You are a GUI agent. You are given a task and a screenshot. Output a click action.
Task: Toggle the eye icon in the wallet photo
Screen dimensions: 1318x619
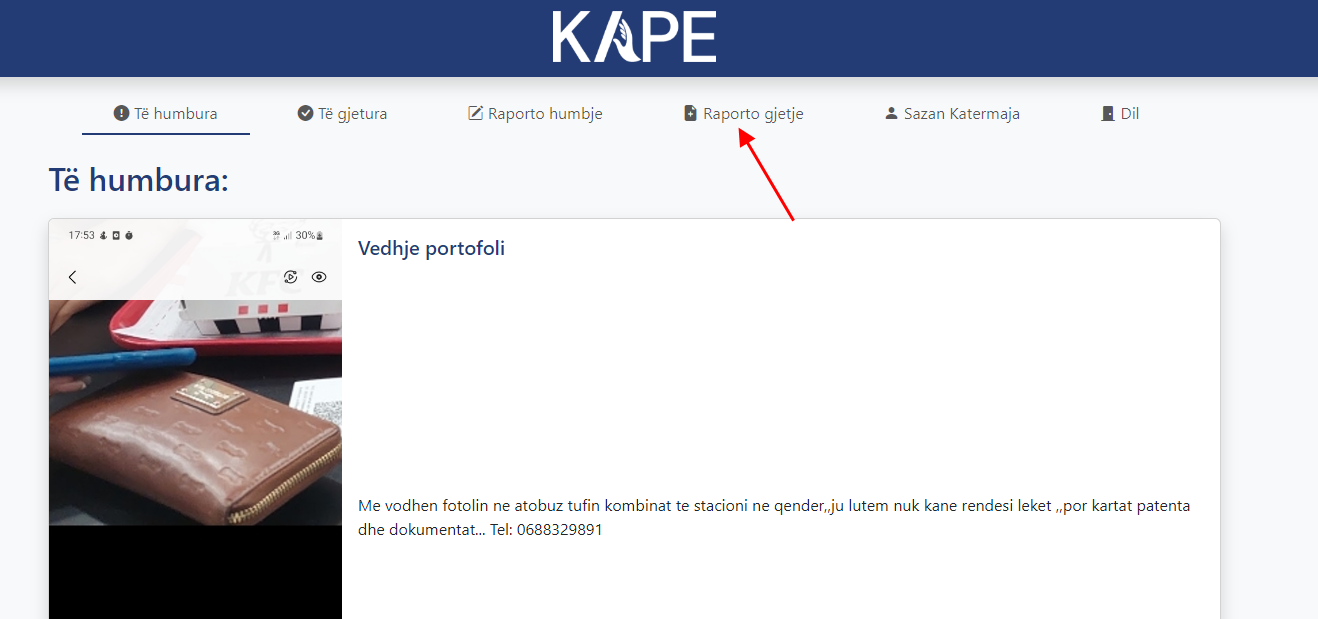point(319,277)
